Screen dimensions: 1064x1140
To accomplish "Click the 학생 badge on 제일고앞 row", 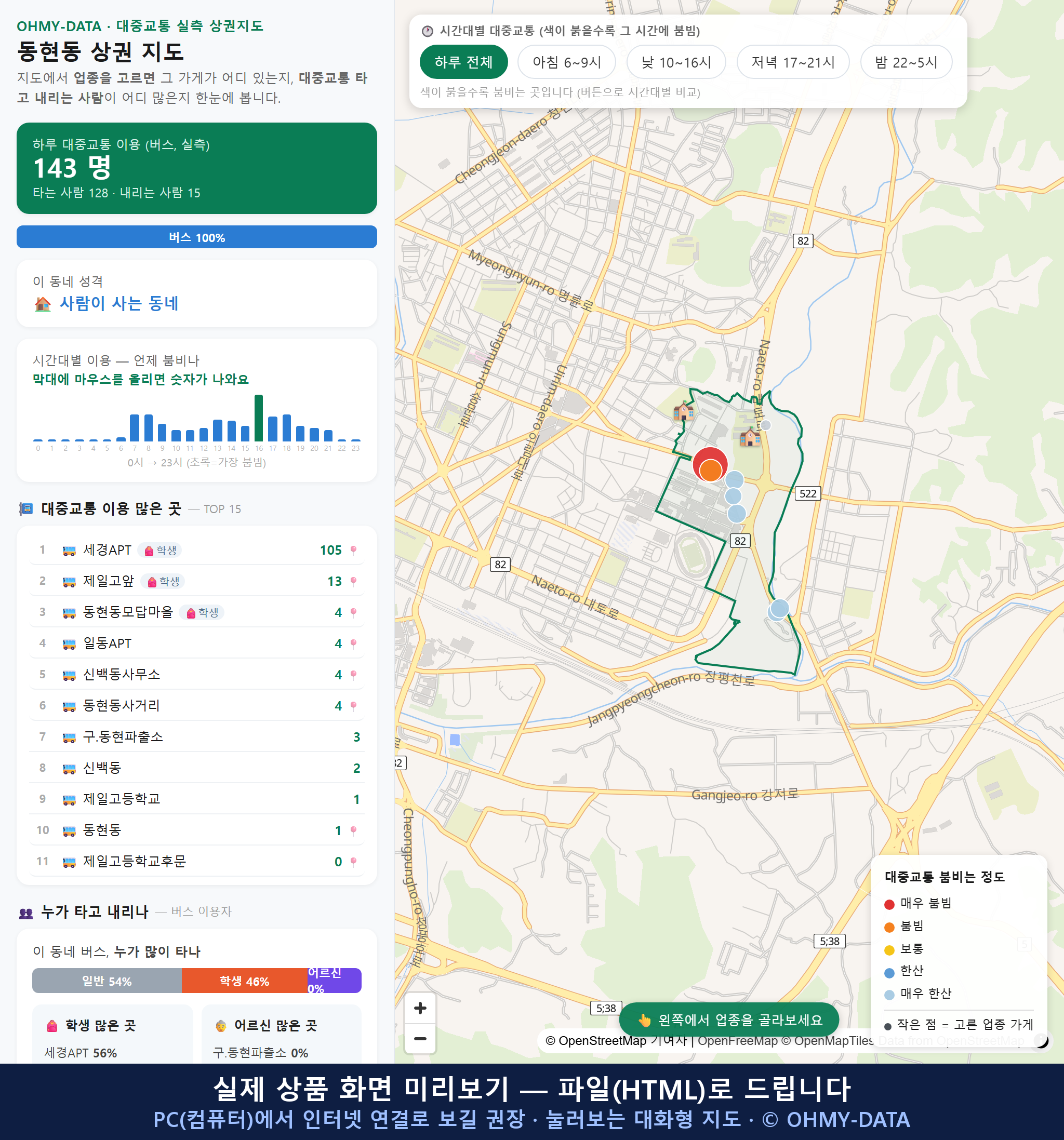I will click(x=163, y=582).
